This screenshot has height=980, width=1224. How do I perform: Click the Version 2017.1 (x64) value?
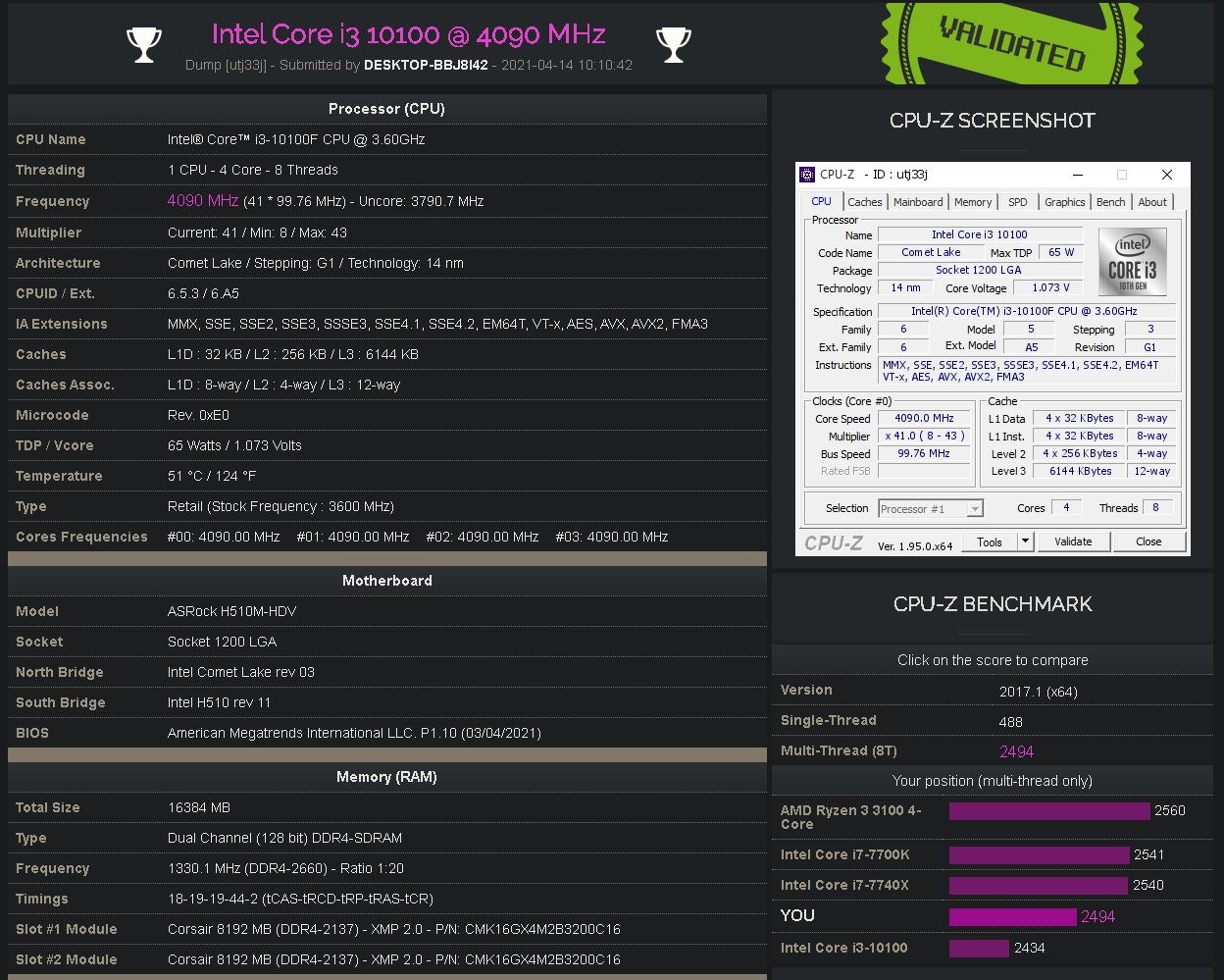pyautogui.click(x=1039, y=691)
